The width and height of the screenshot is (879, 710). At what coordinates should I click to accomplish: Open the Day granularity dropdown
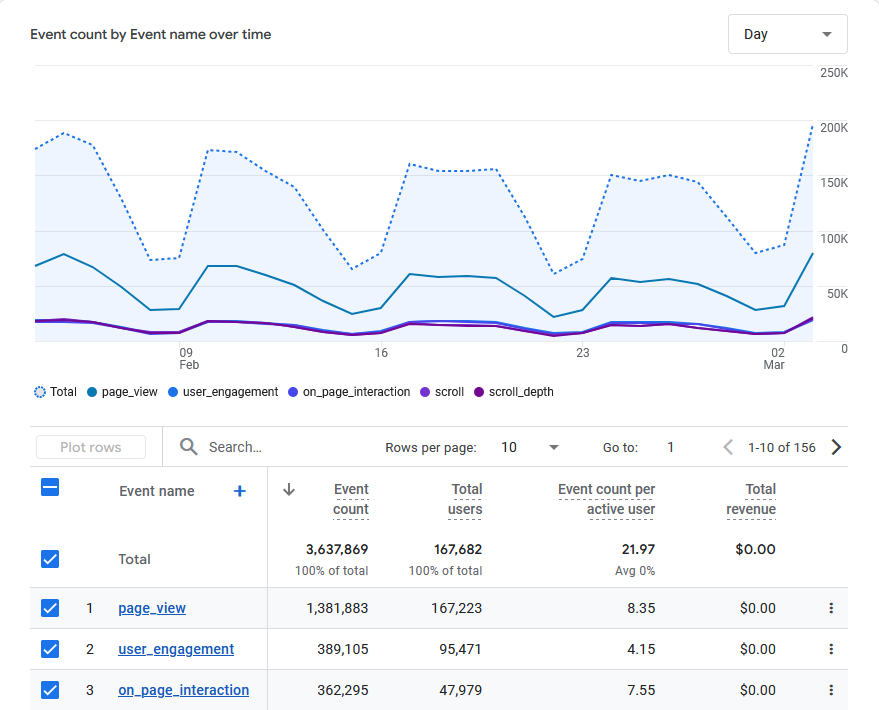pyautogui.click(x=787, y=34)
